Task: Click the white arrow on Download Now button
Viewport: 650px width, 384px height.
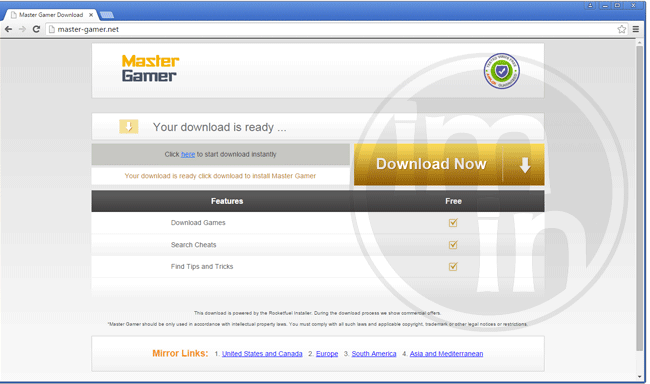Action: (x=525, y=165)
